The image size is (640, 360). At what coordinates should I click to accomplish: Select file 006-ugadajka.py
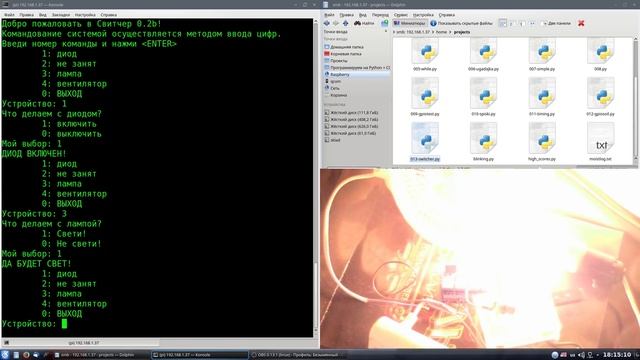click(483, 55)
